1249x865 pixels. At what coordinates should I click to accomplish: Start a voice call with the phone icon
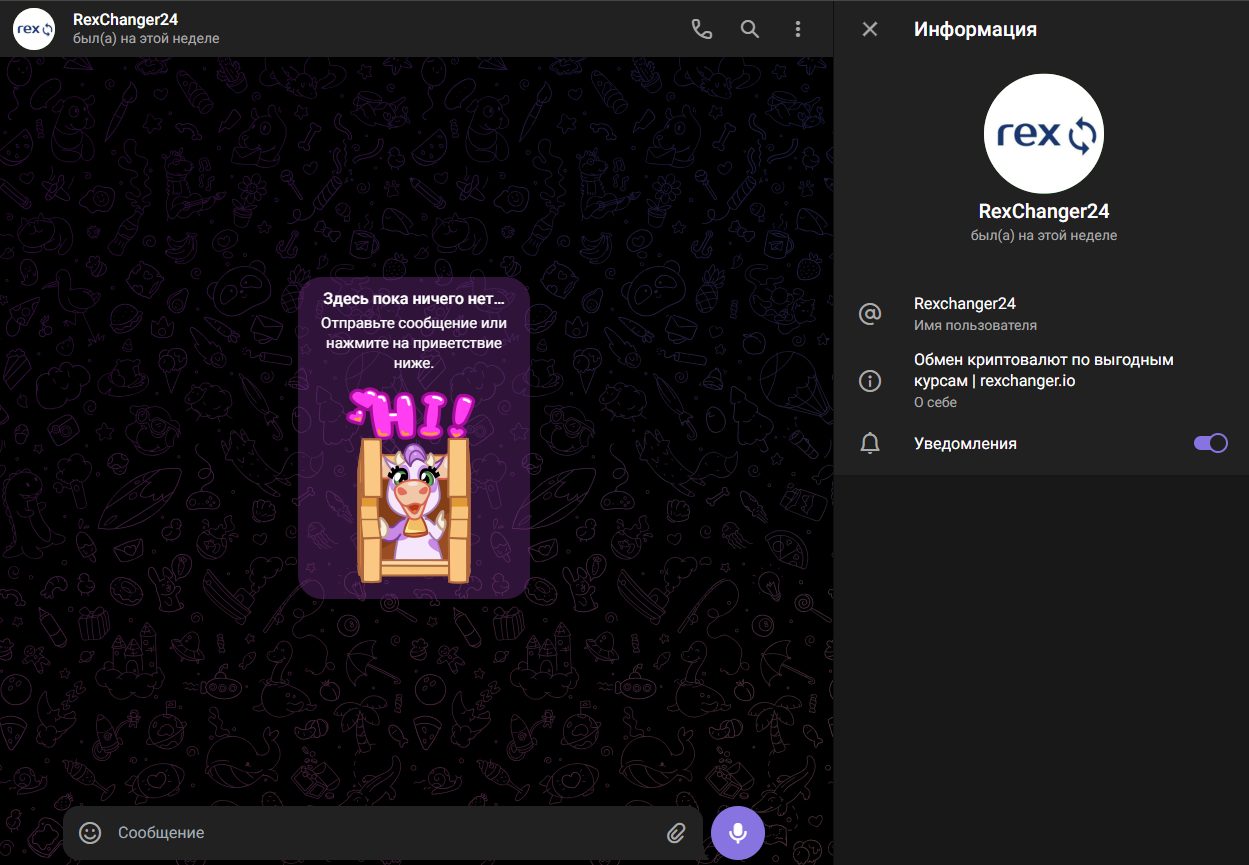(702, 29)
